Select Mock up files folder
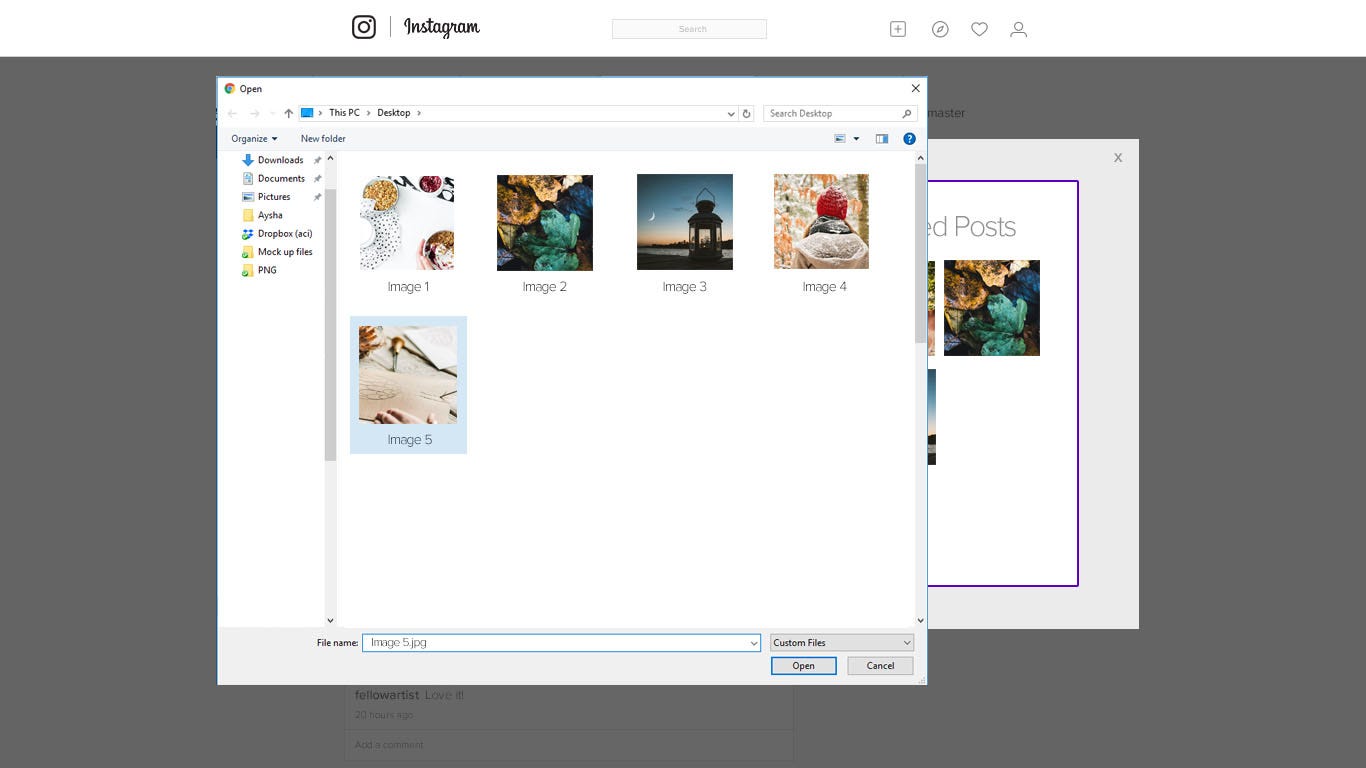 pyautogui.click(x=284, y=252)
